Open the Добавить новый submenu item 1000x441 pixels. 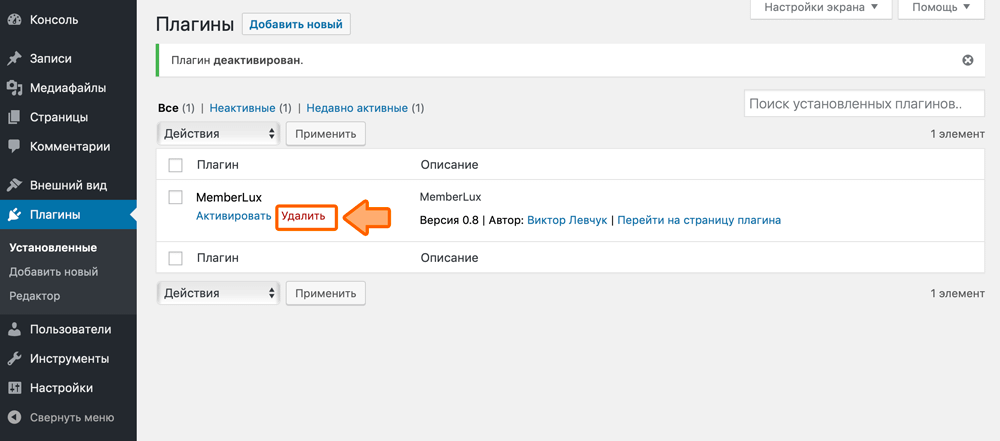coord(53,272)
